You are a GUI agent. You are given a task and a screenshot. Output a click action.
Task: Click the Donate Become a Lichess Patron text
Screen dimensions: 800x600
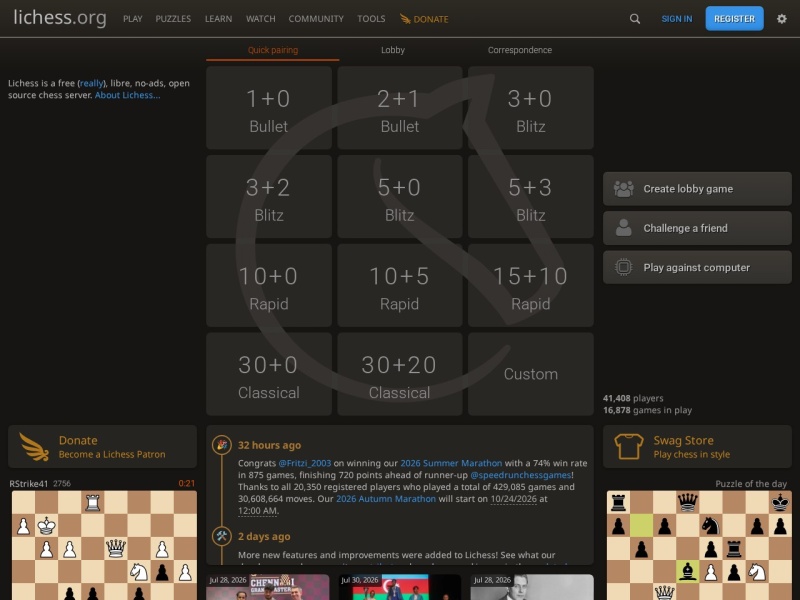click(112, 447)
